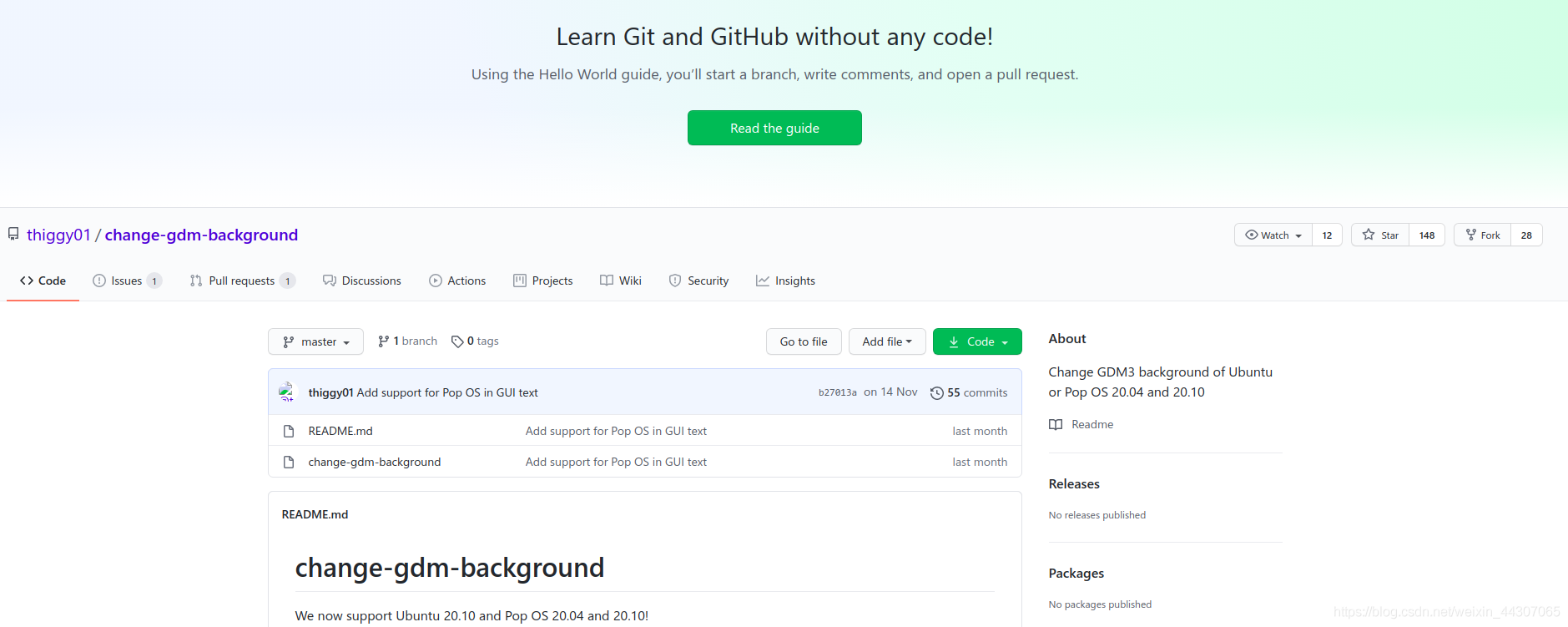View the 28 forks count
The width and height of the screenshot is (1568, 627).
tap(1526, 235)
